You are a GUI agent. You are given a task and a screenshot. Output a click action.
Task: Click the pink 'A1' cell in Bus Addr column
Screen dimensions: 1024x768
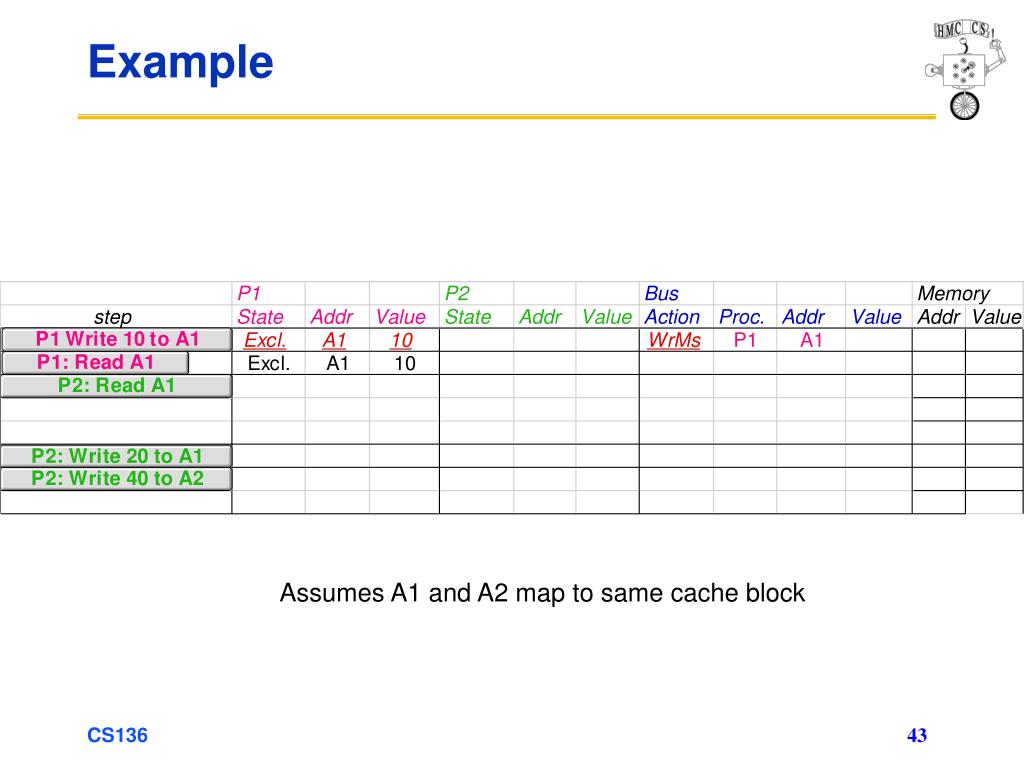coord(812,340)
